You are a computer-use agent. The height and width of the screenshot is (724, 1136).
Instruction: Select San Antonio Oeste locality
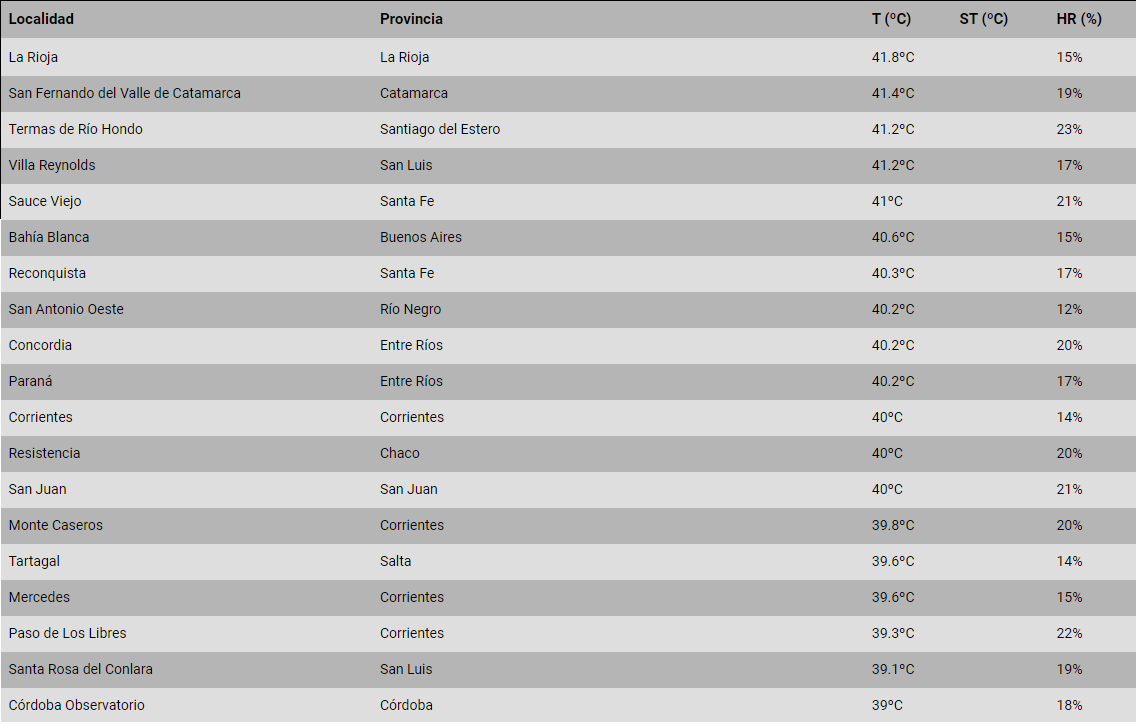tap(66, 309)
